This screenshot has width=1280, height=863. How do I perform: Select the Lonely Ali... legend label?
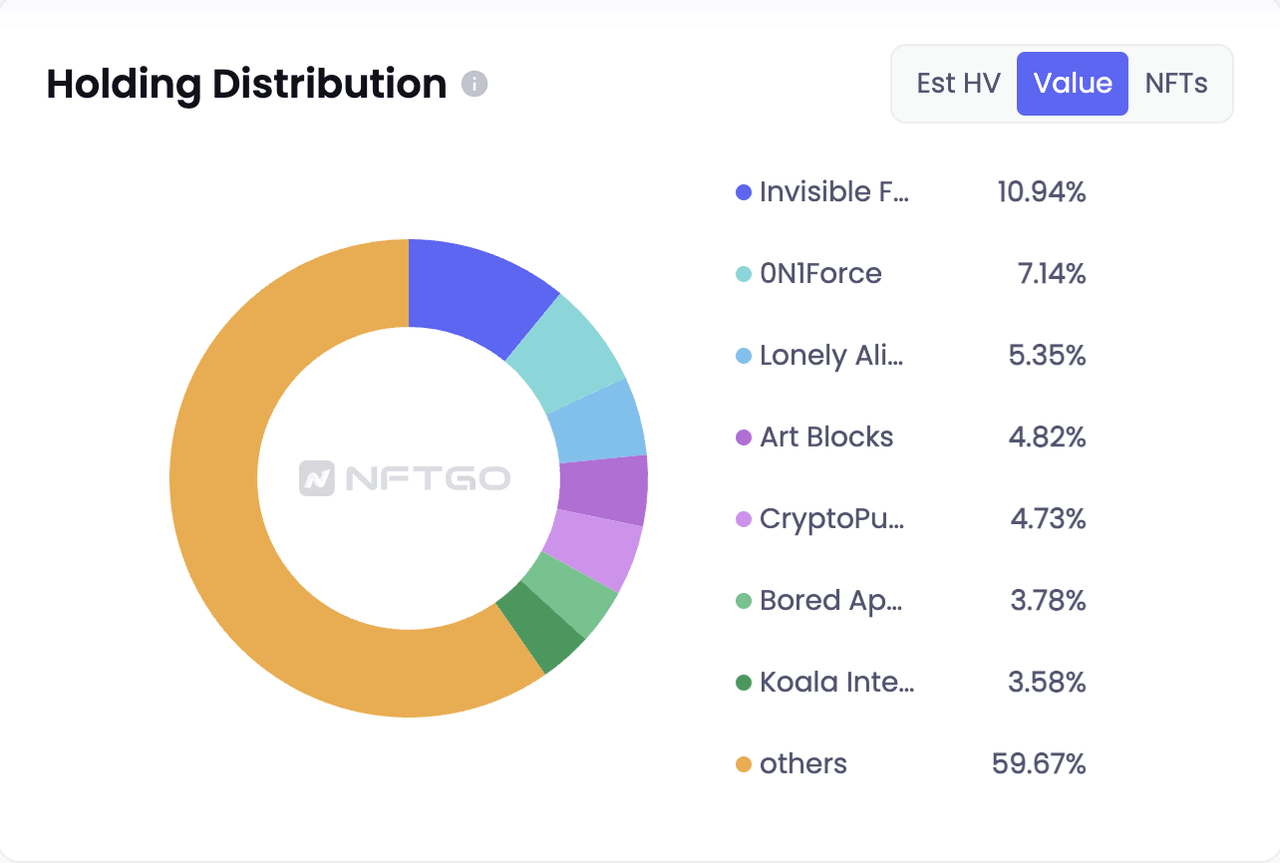tap(832, 356)
